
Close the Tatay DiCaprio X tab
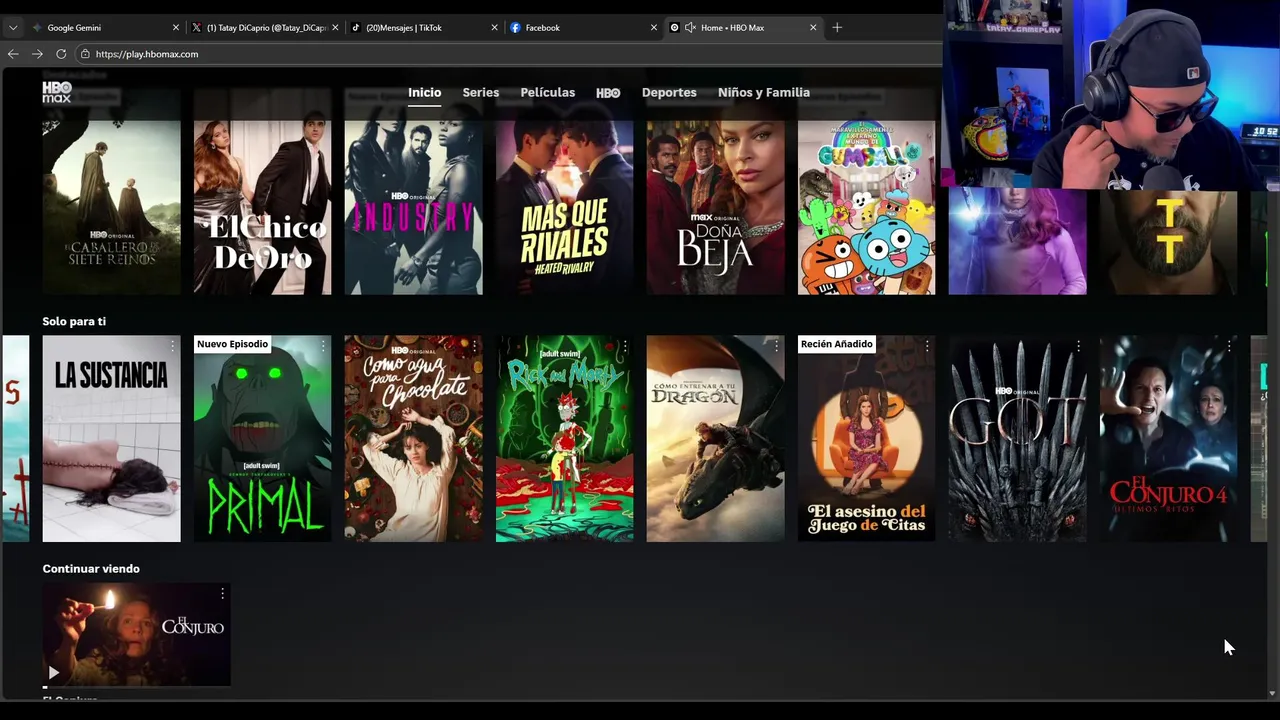pyautogui.click(x=335, y=28)
